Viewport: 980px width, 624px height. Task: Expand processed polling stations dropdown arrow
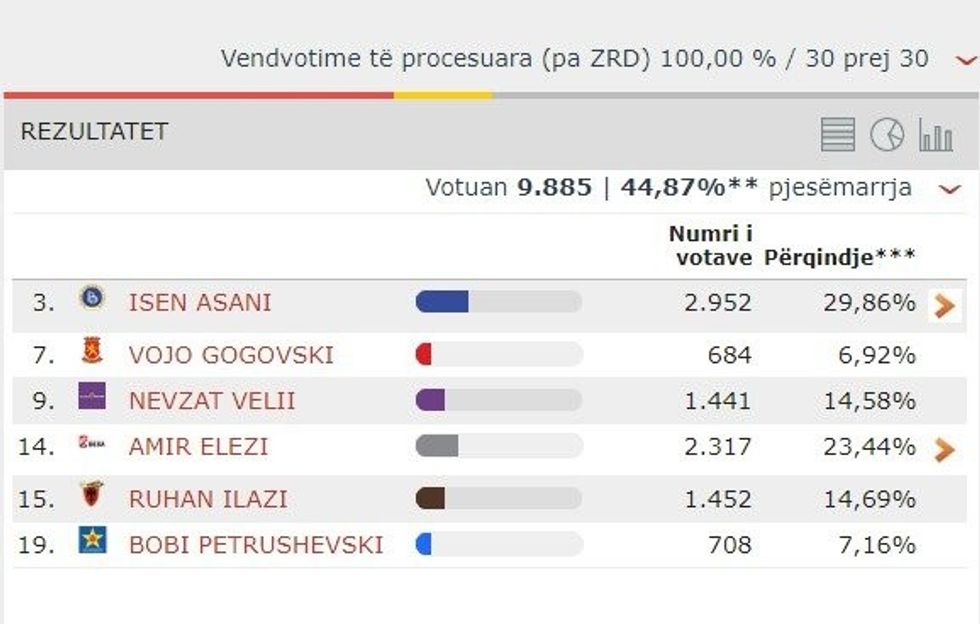click(x=964, y=61)
